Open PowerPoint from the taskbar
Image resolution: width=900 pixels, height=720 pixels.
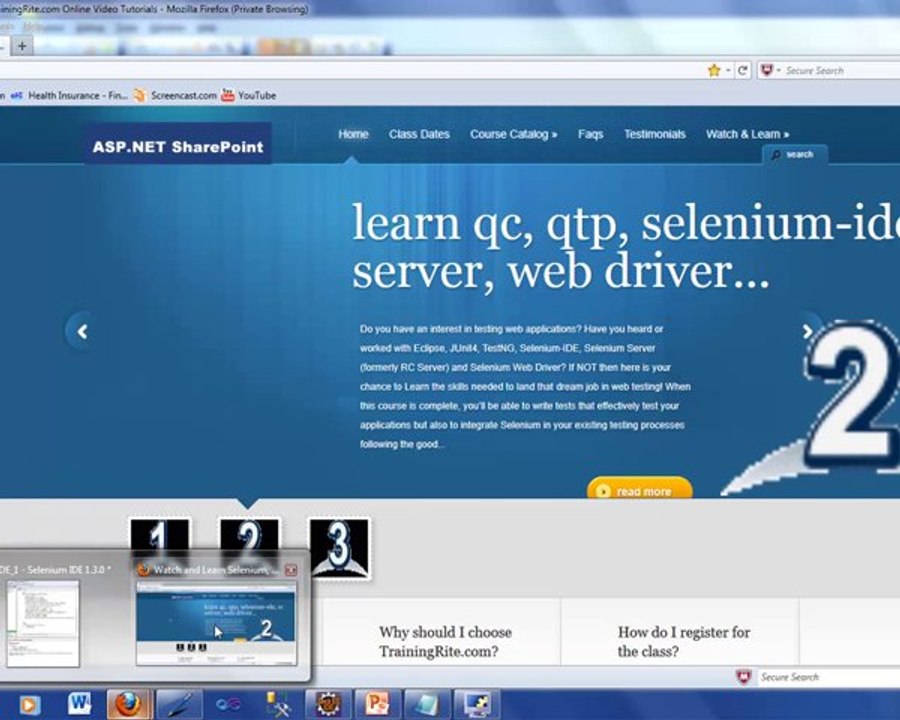(x=377, y=704)
